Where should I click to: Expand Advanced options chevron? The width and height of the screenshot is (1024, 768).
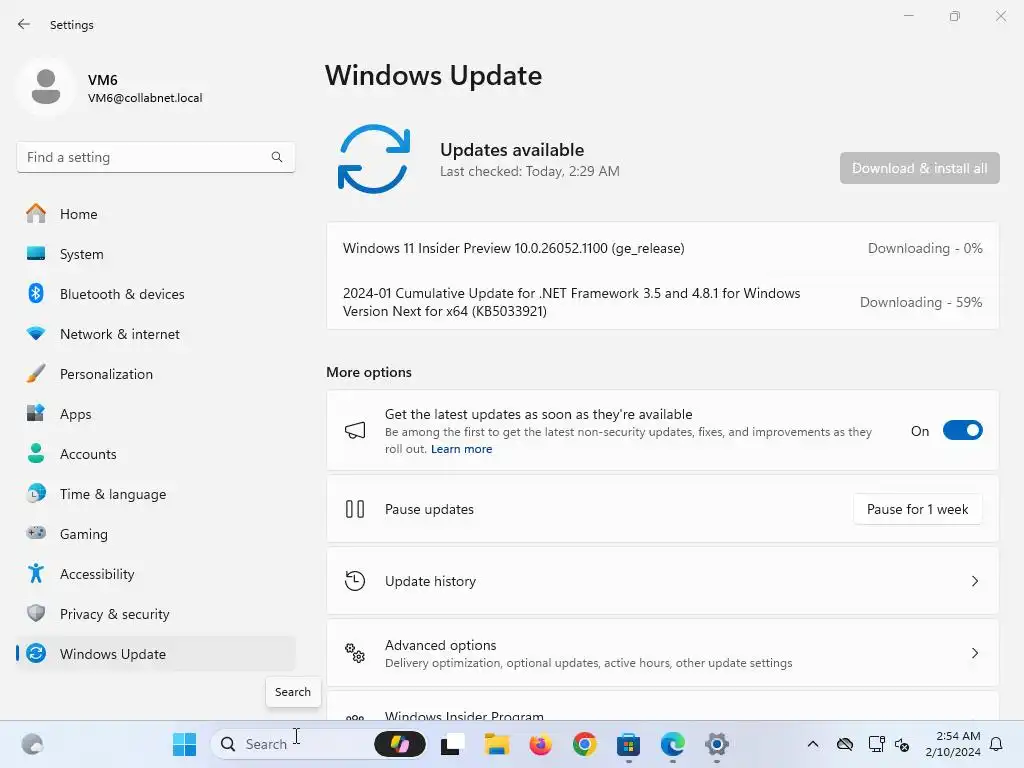pyautogui.click(x=975, y=652)
